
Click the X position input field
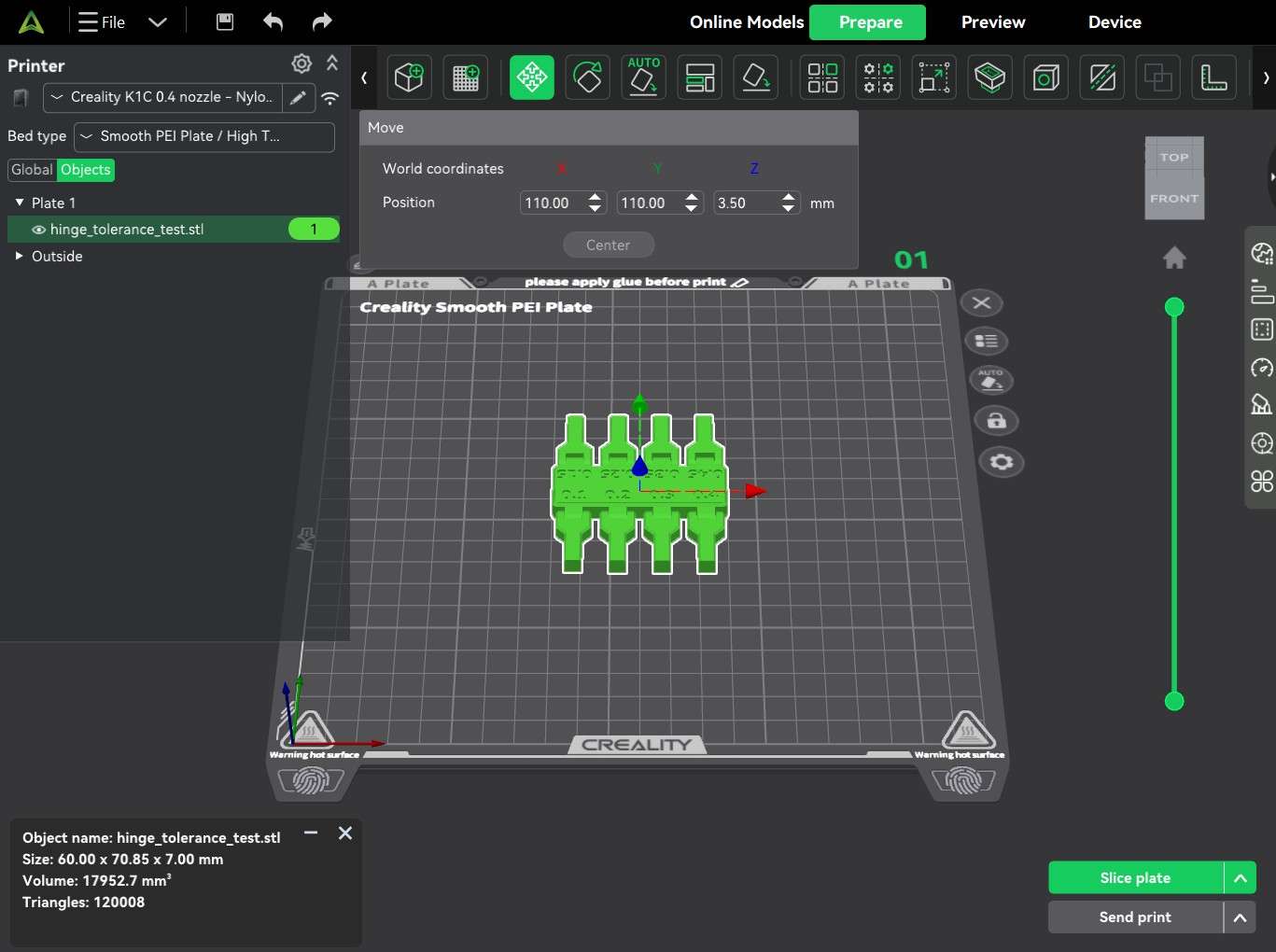[x=563, y=203]
